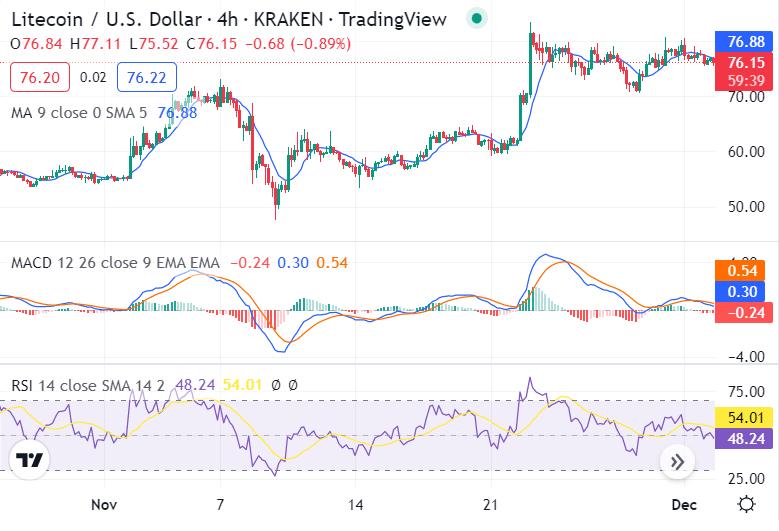The width and height of the screenshot is (779, 531).
Task: Click the 76.20 sell price box
Action: 40,77
